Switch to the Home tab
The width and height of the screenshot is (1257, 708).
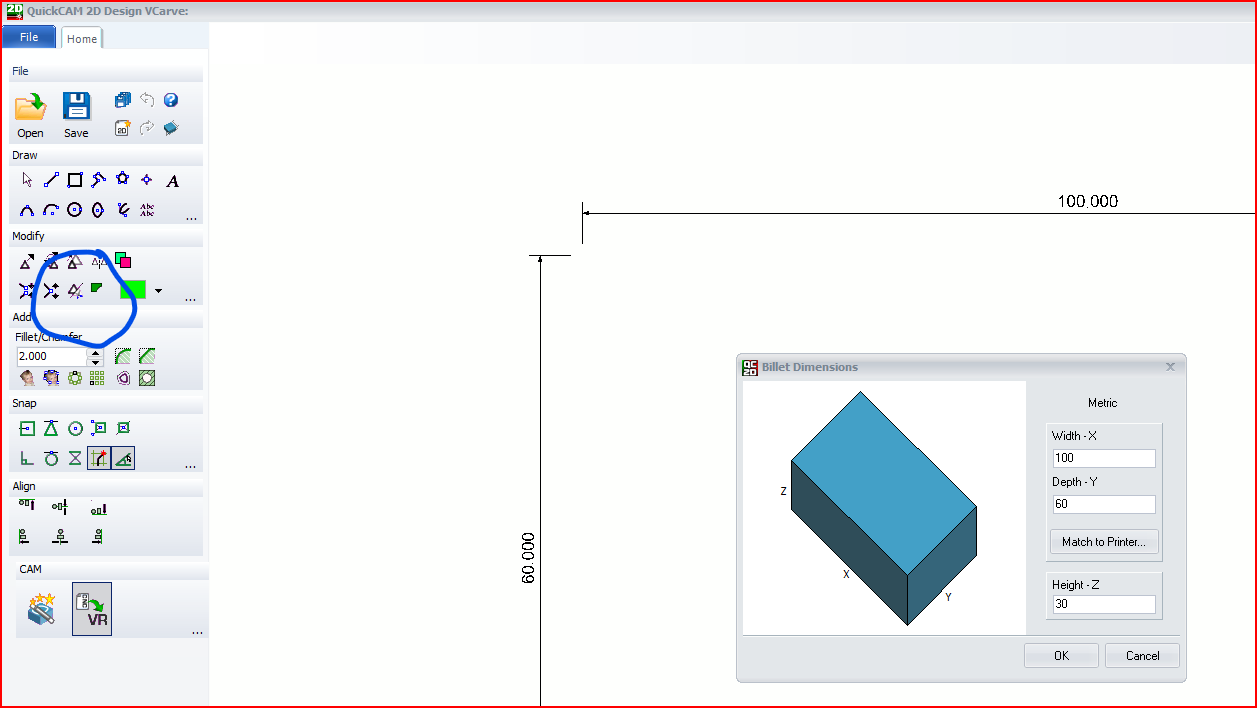click(82, 39)
